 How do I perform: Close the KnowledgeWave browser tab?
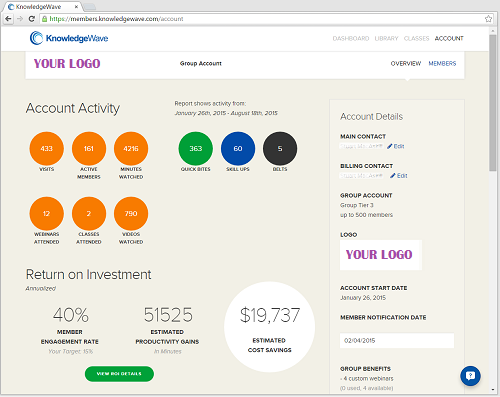point(76,7)
